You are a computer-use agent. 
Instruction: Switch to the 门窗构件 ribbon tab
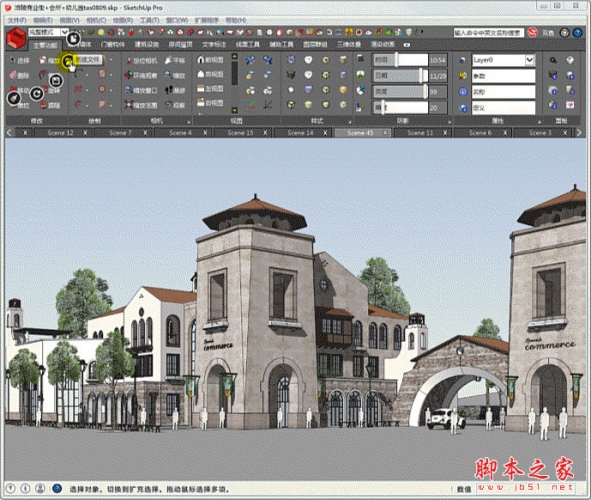[113, 45]
